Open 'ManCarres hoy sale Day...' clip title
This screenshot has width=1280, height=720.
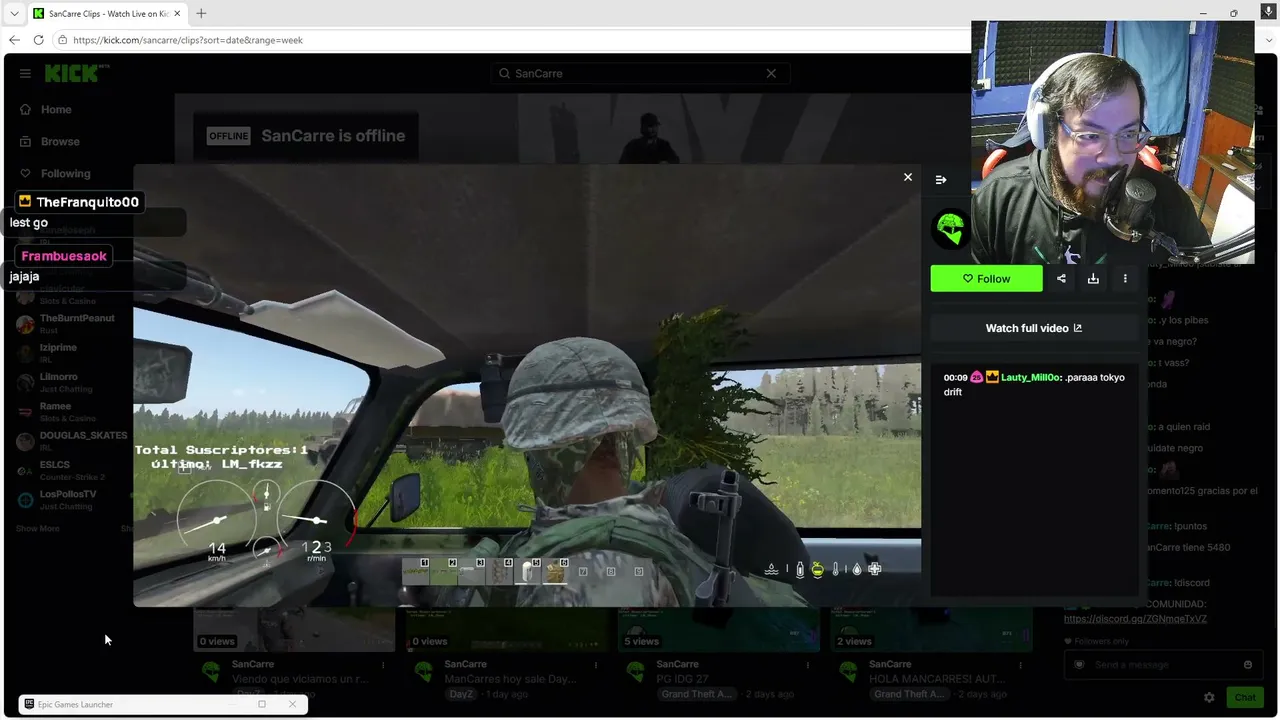coord(510,679)
